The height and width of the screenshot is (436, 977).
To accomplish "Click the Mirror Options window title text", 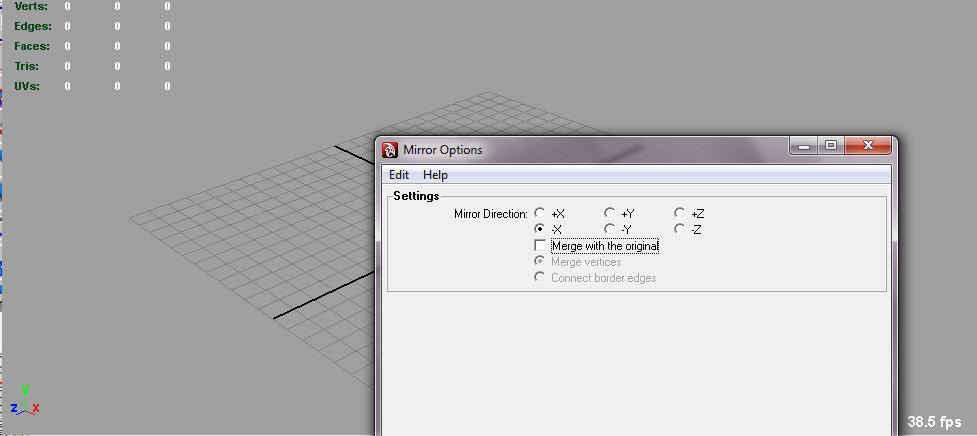I will pos(442,150).
